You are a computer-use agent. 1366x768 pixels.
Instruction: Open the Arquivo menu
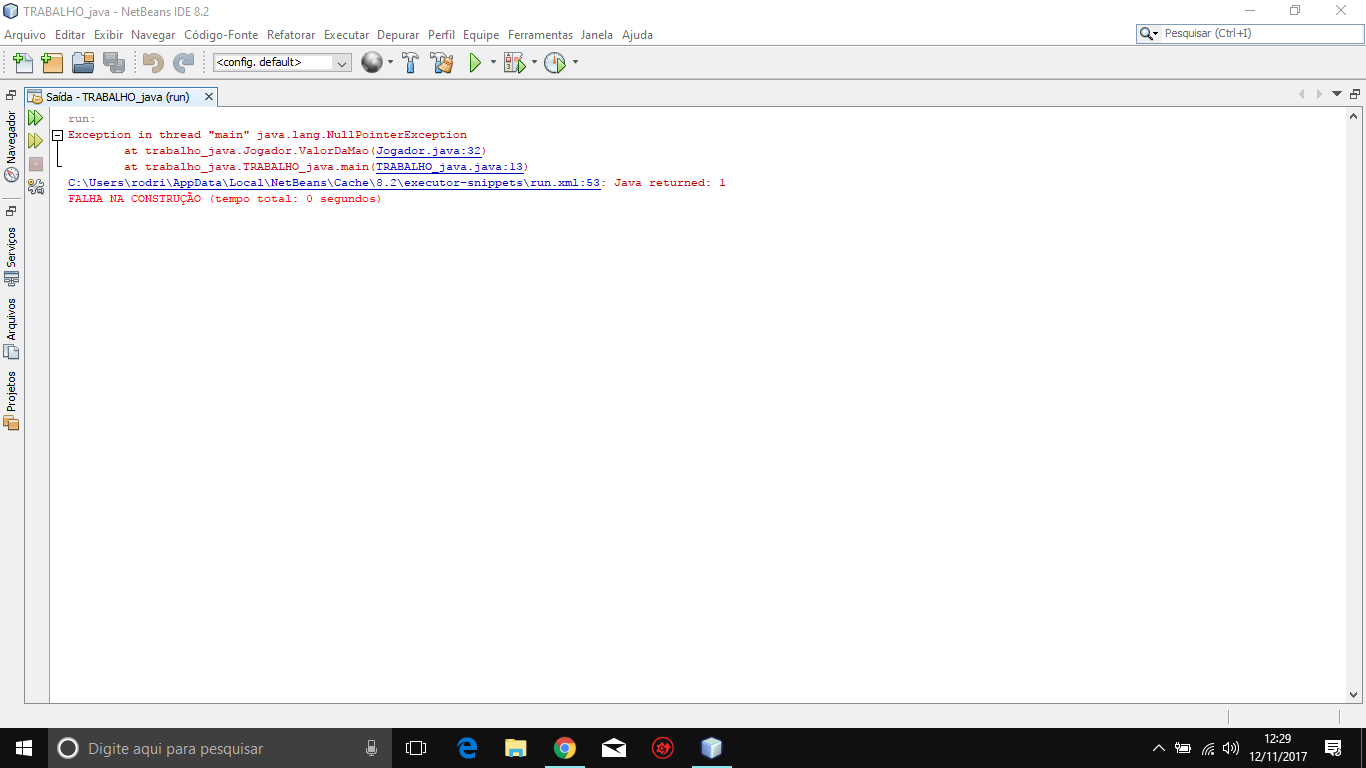point(25,34)
